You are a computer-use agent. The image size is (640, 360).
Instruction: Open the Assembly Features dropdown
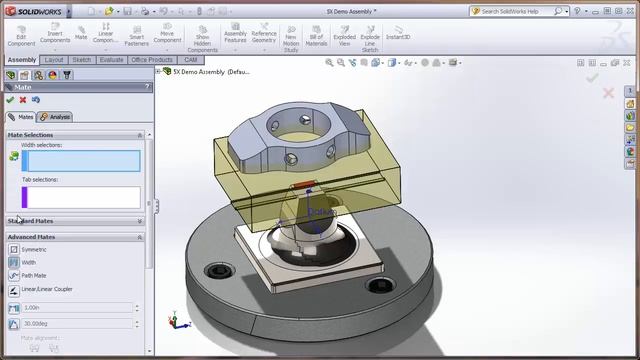235,50
